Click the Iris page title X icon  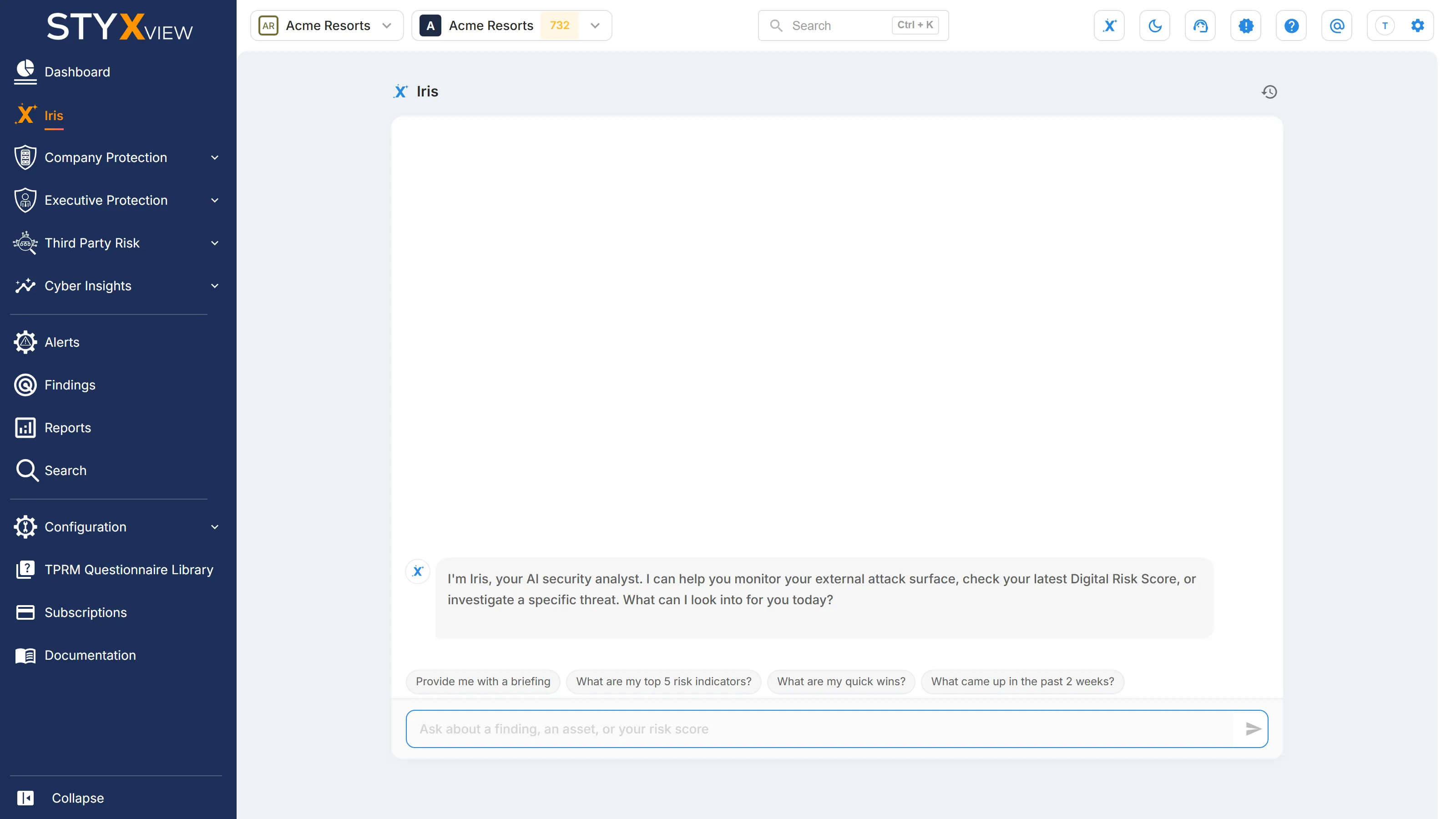click(401, 91)
